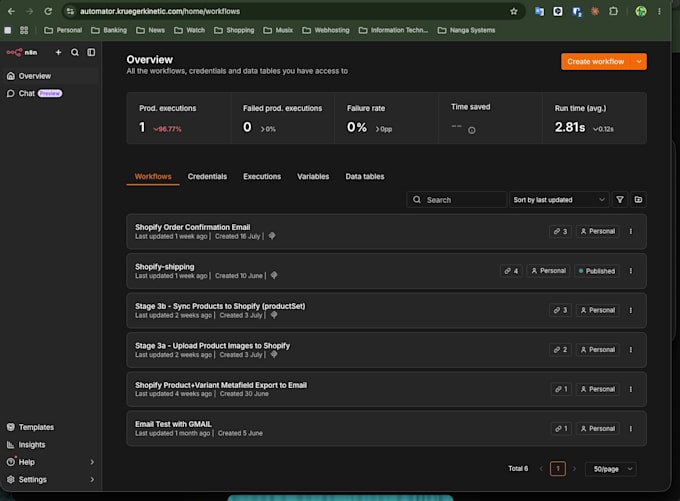The width and height of the screenshot is (680, 501).
Task: Click the Time saved info icon
Action: click(x=471, y=130)
